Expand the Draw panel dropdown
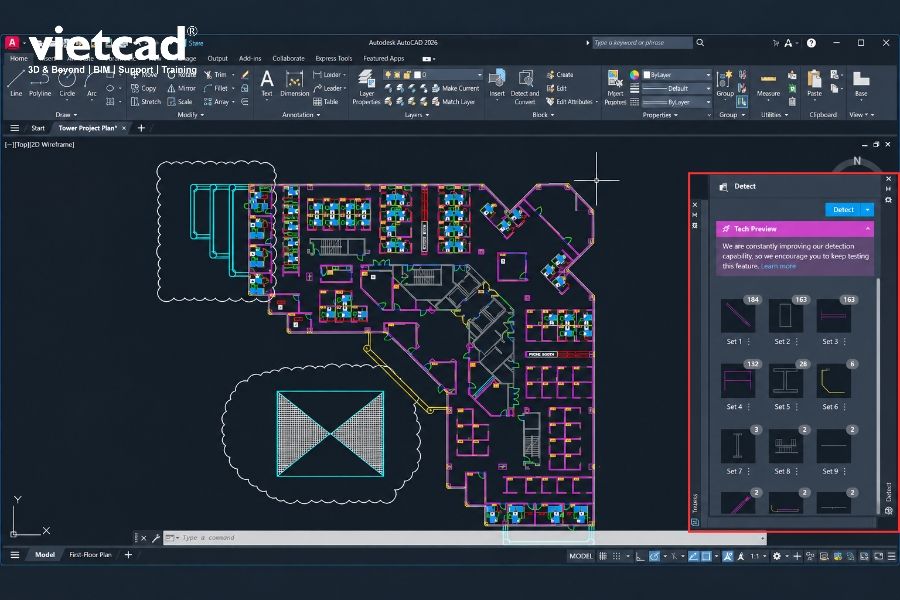 (67, 115)
